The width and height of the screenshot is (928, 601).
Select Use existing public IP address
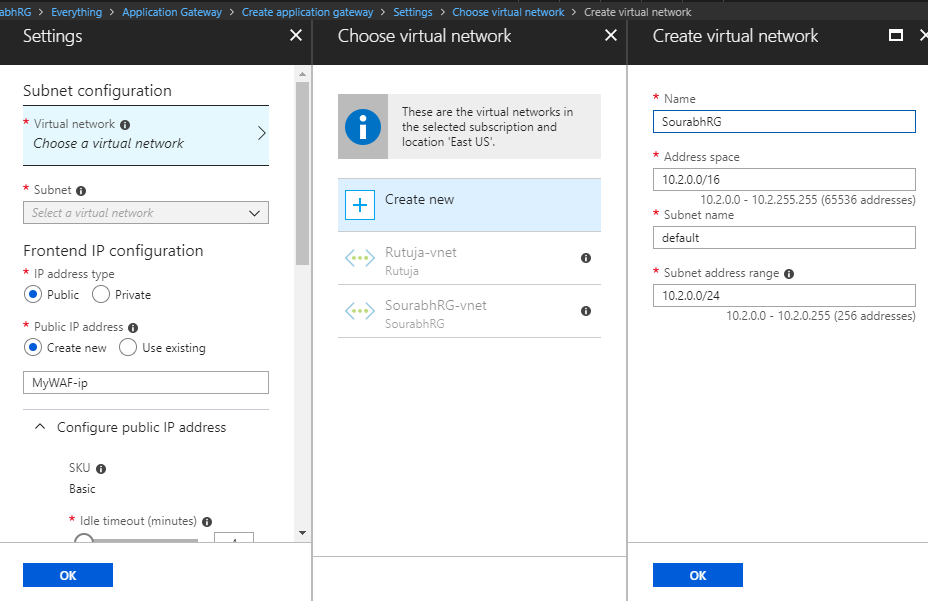[128, 347]
